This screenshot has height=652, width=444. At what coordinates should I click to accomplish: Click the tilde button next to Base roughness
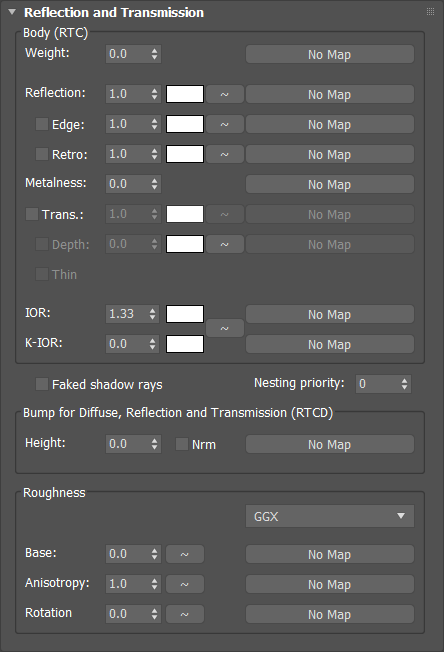pyautogui.click(x=185, y=554)
